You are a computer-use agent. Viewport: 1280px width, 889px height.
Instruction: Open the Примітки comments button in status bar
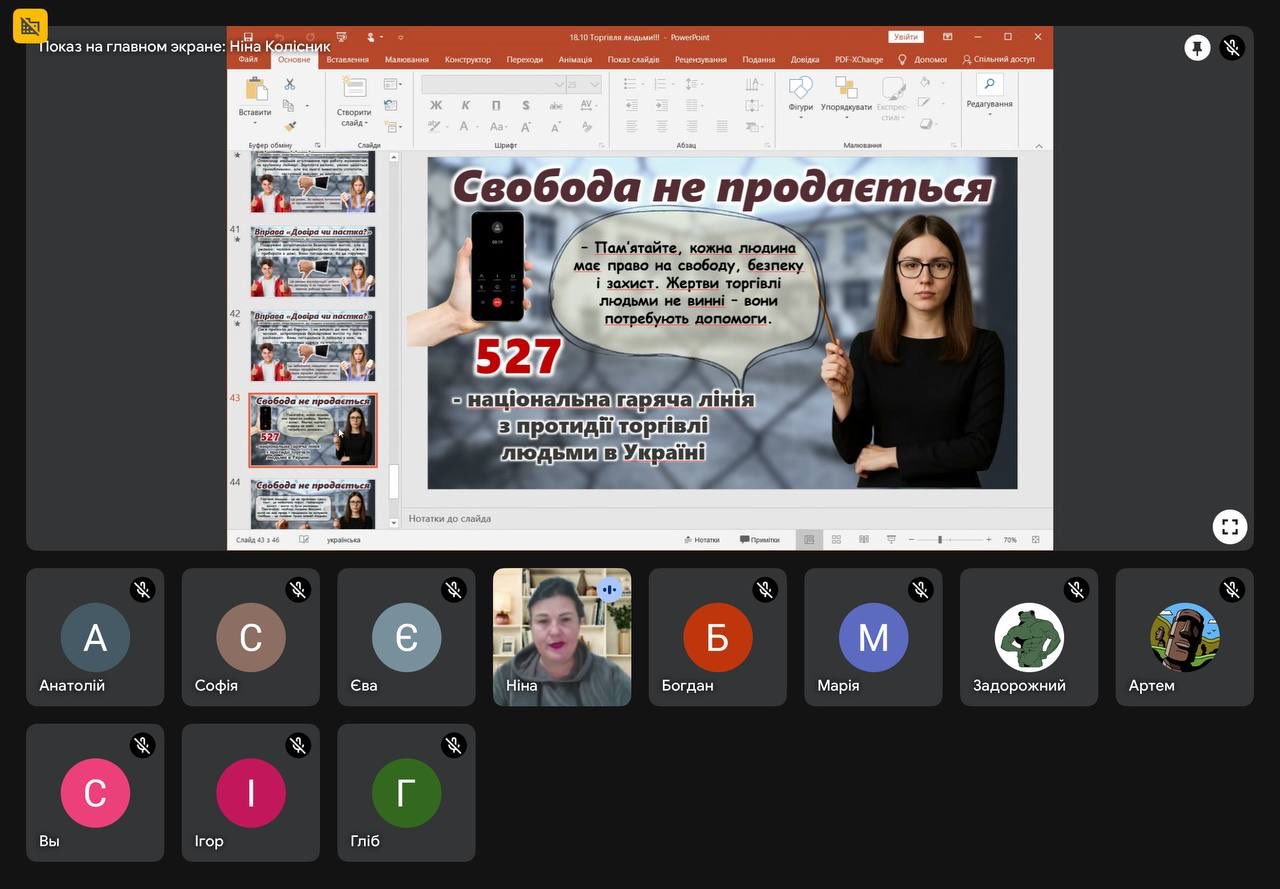coord(760,540)
